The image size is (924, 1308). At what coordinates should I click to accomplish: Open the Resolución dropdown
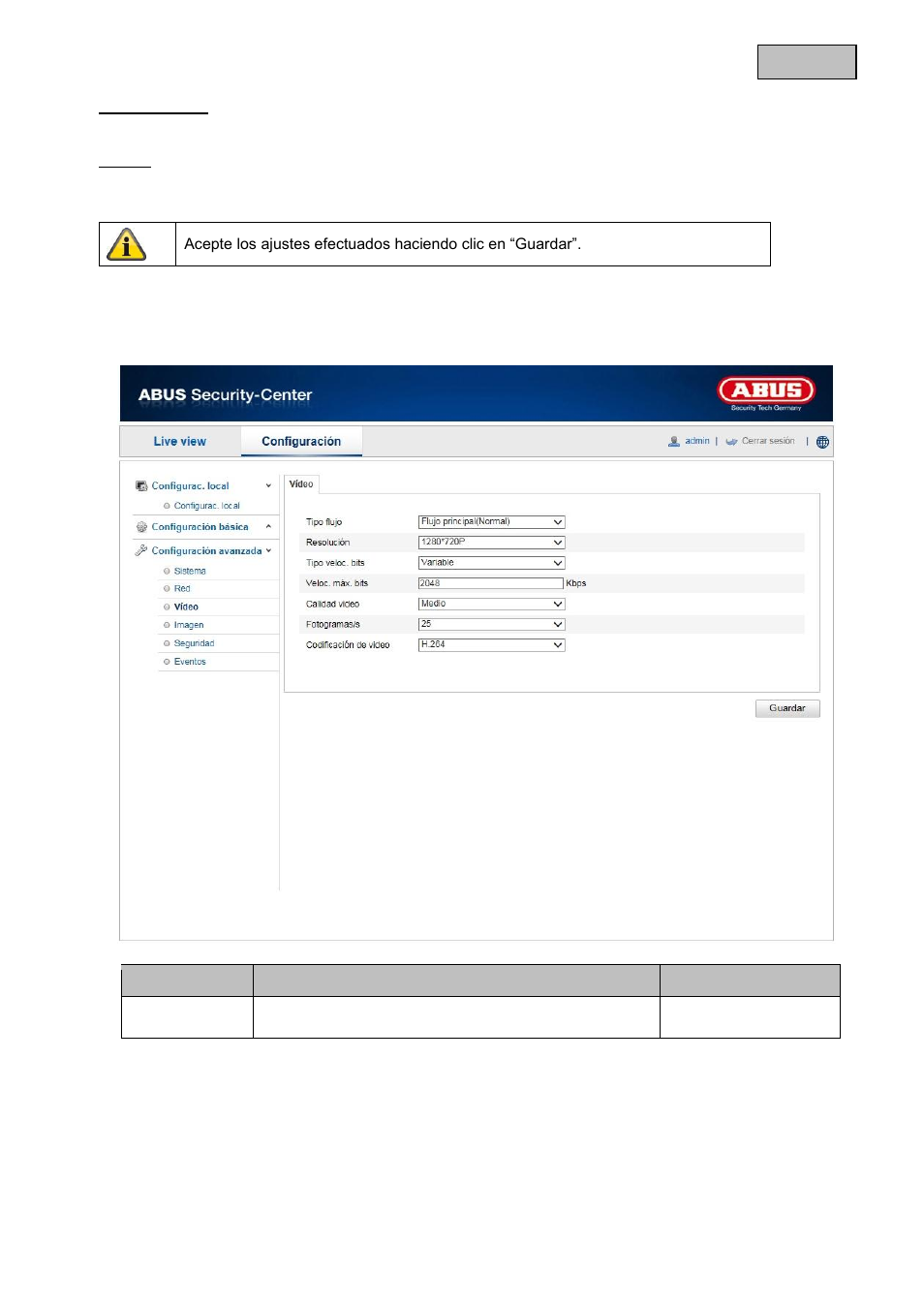pos(491,543)
